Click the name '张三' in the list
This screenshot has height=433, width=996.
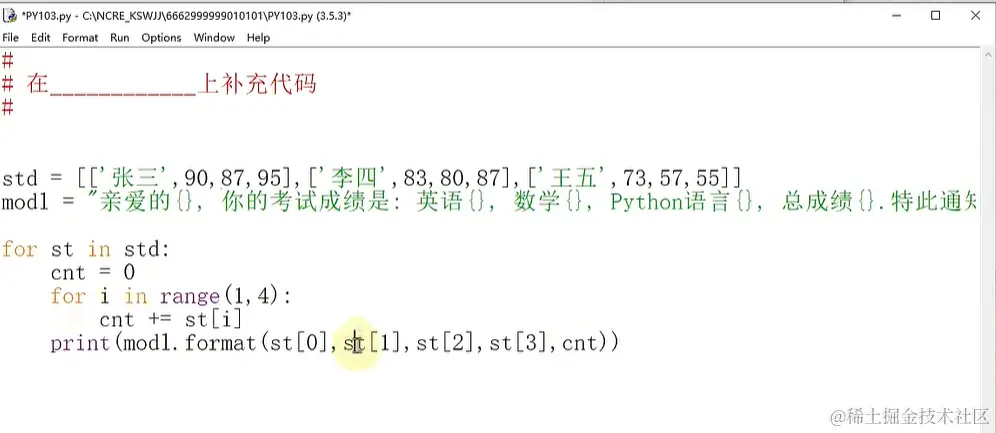(x=132, y=178)
